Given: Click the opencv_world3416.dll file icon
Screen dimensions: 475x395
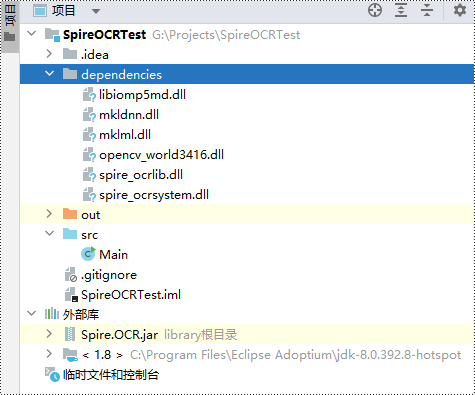Looking at the screenshot, I should click(x=89, y=154).
